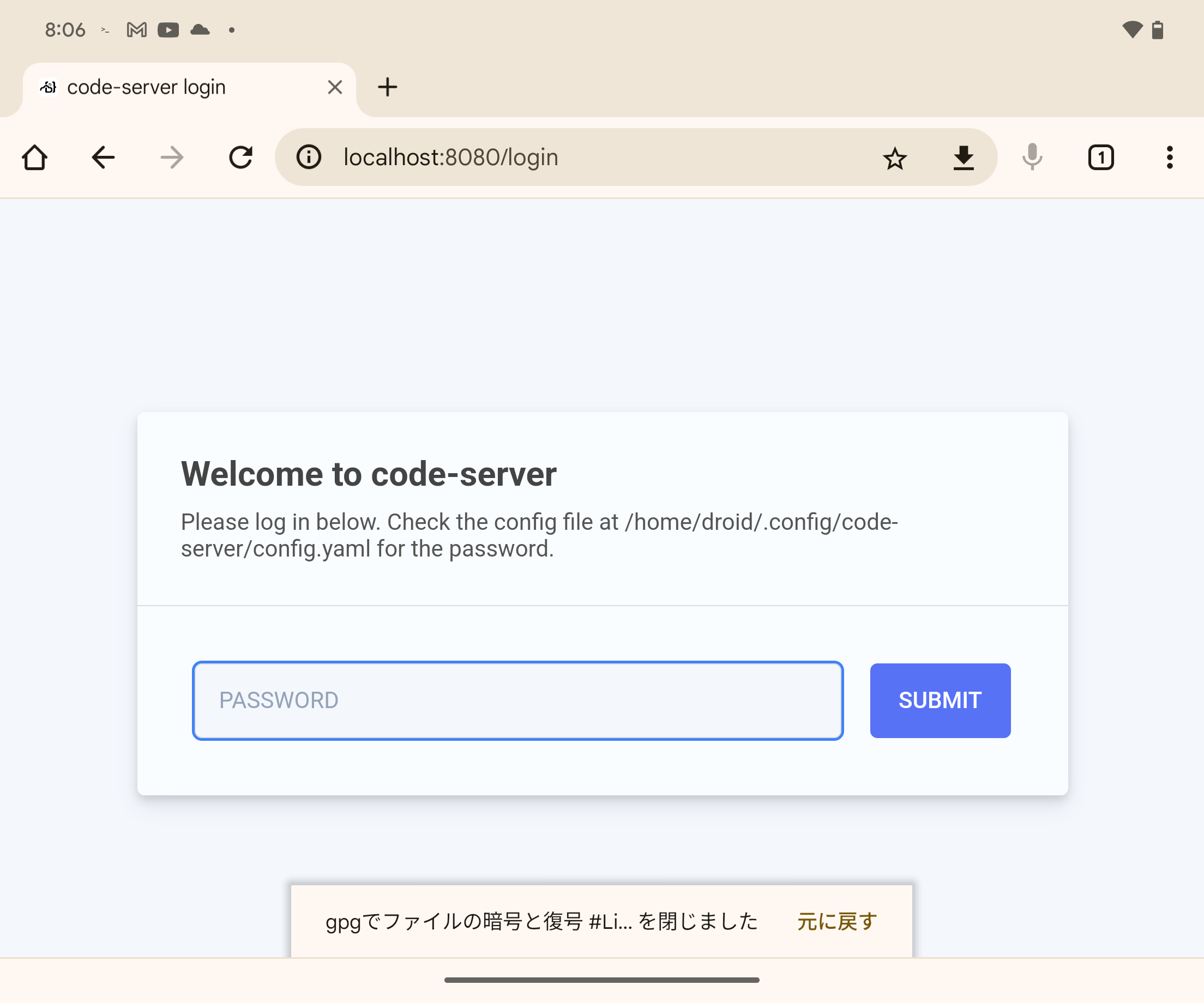Click the site information icon in address bar
Screen dimensions: 1204x1003
(309, 157)
